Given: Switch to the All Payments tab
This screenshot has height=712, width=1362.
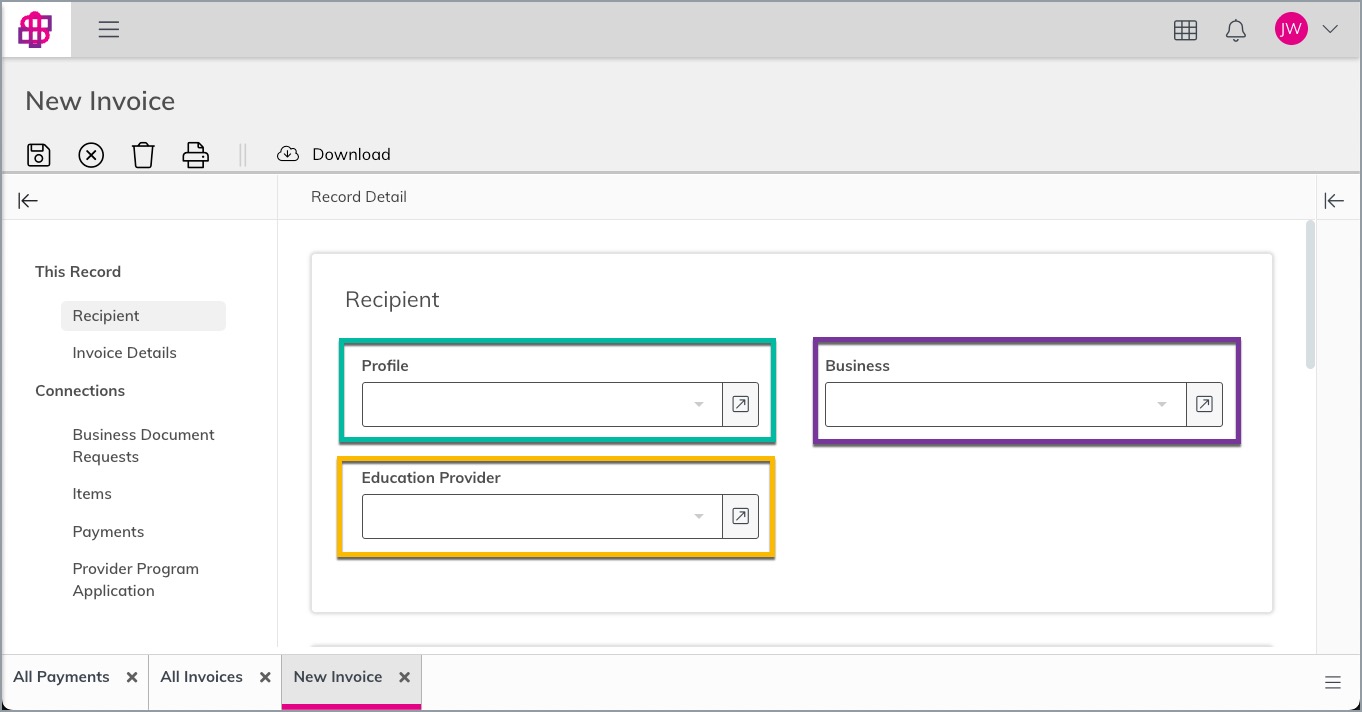Looking at the screenshot, I should pos(61,677).
